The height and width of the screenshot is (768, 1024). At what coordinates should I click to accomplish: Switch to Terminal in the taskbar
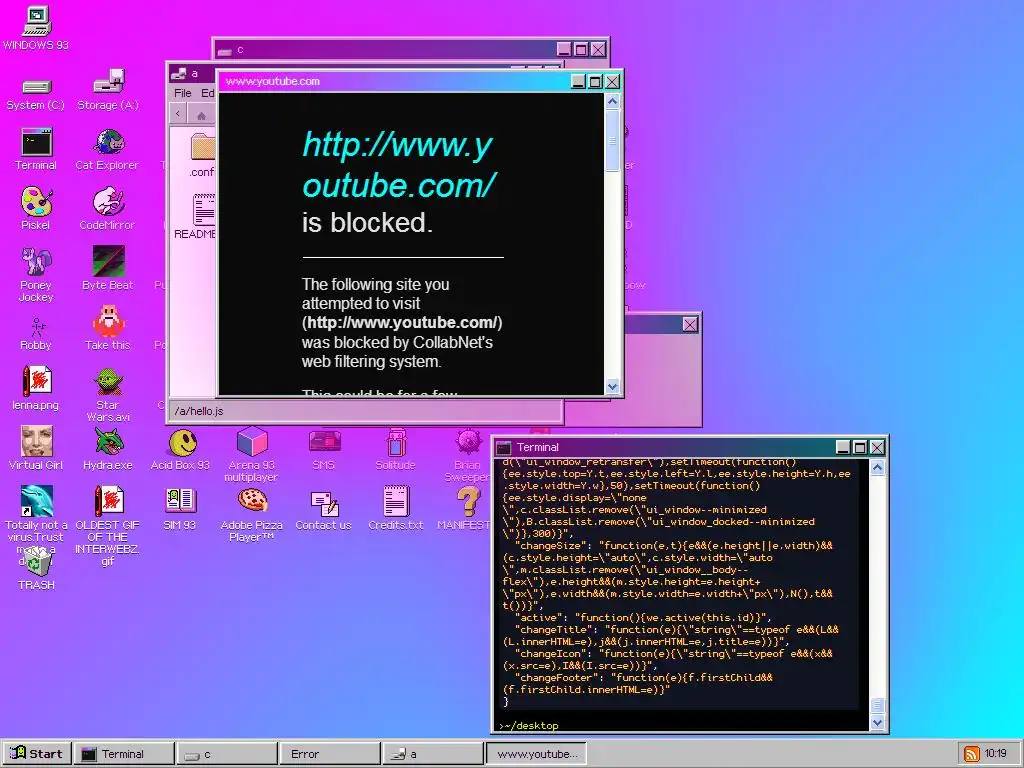pyautogui.click(x=124, y=754)
